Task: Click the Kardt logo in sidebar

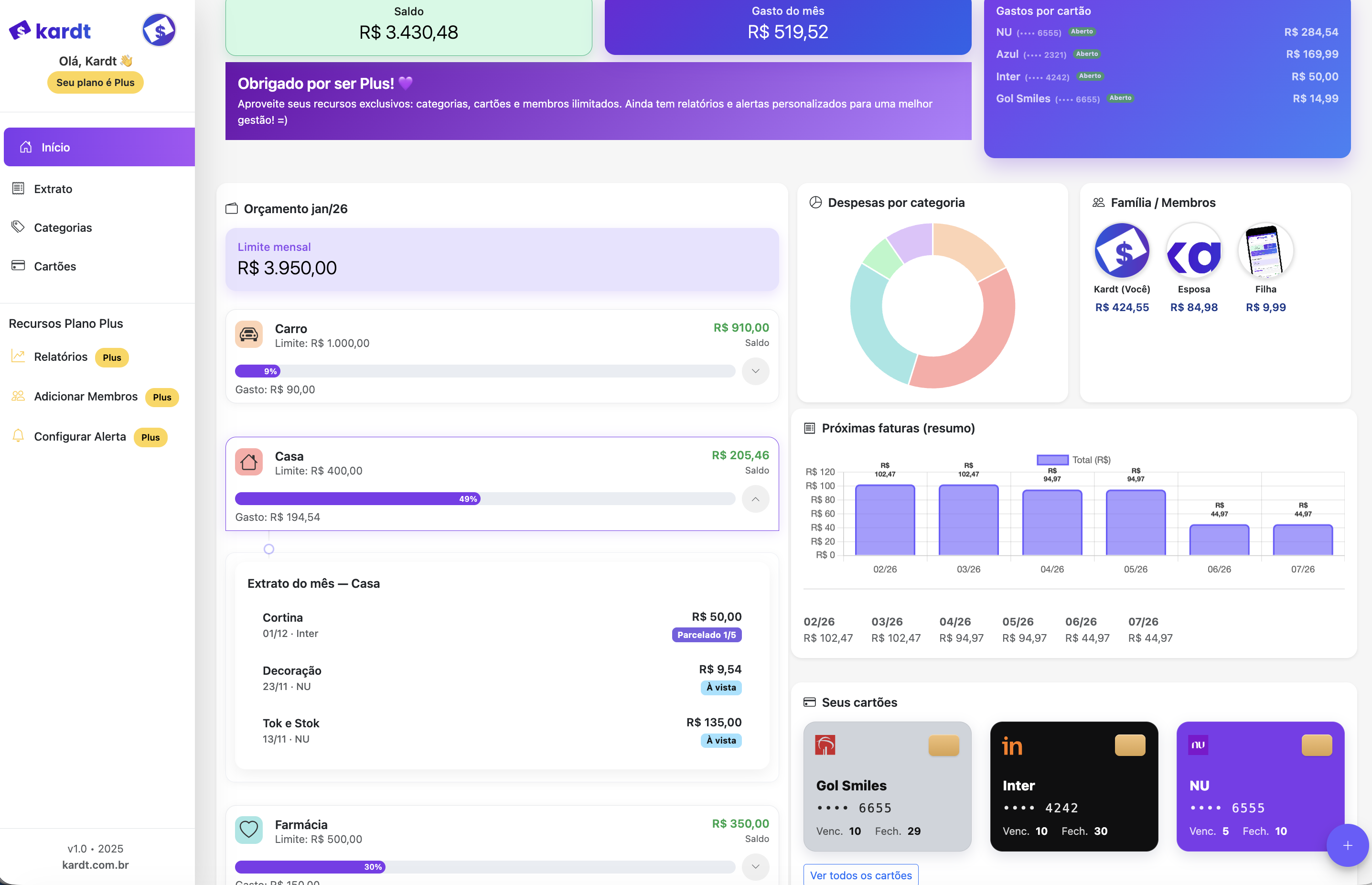Action: [50, 31]
